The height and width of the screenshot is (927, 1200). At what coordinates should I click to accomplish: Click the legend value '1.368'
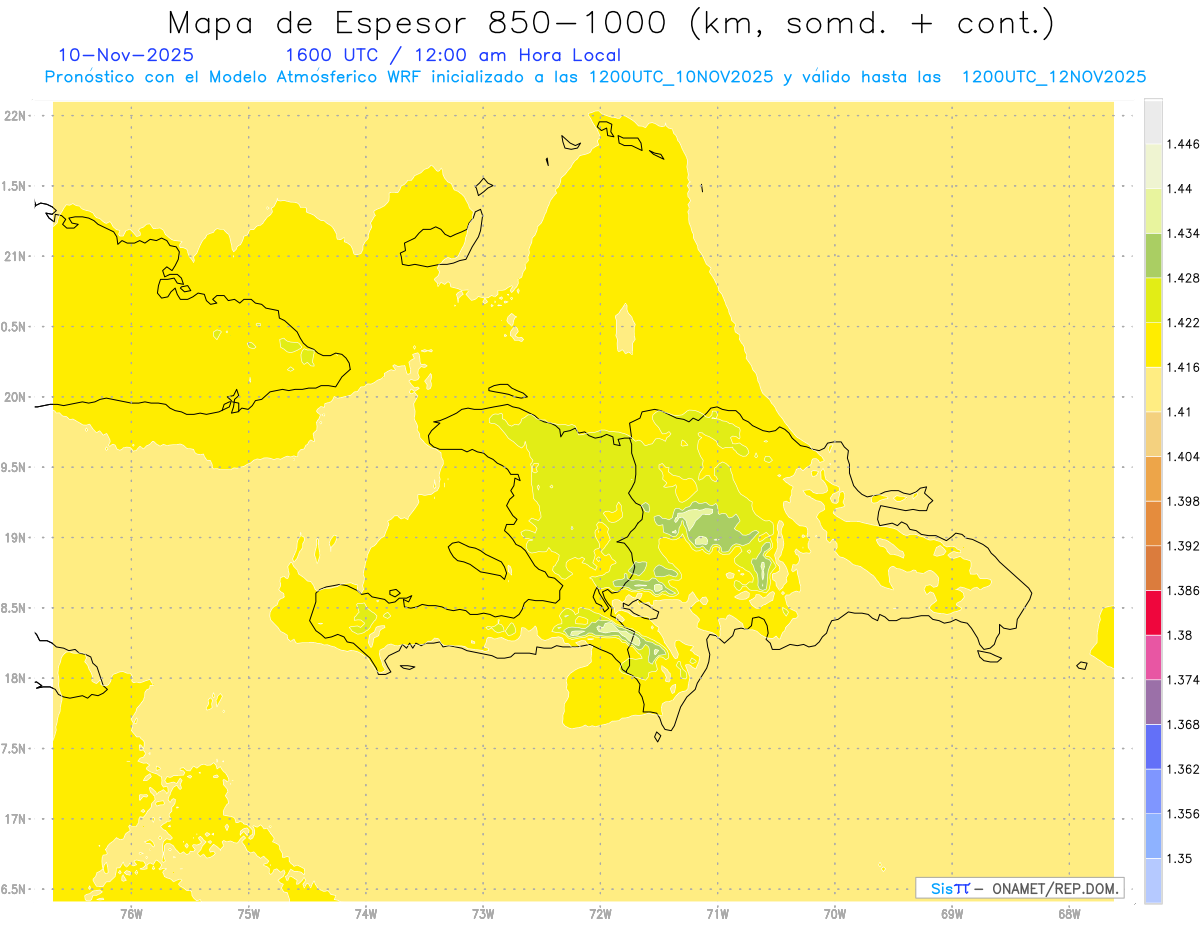tap(1184, 725)
